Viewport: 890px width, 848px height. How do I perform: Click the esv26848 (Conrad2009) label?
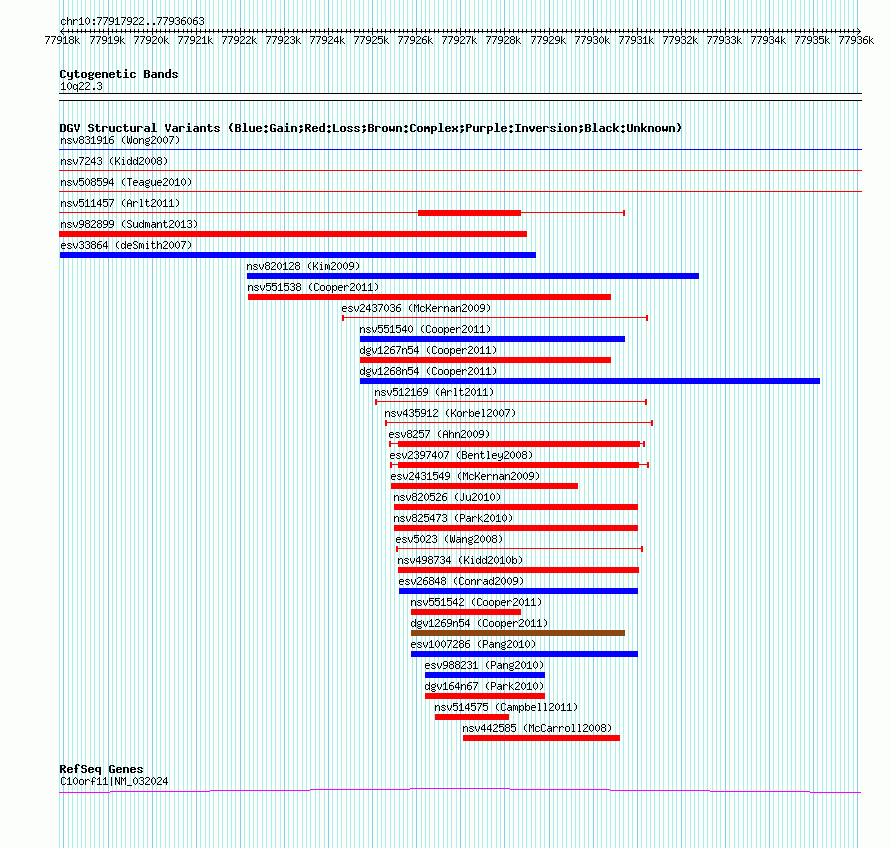coord(461,581)
